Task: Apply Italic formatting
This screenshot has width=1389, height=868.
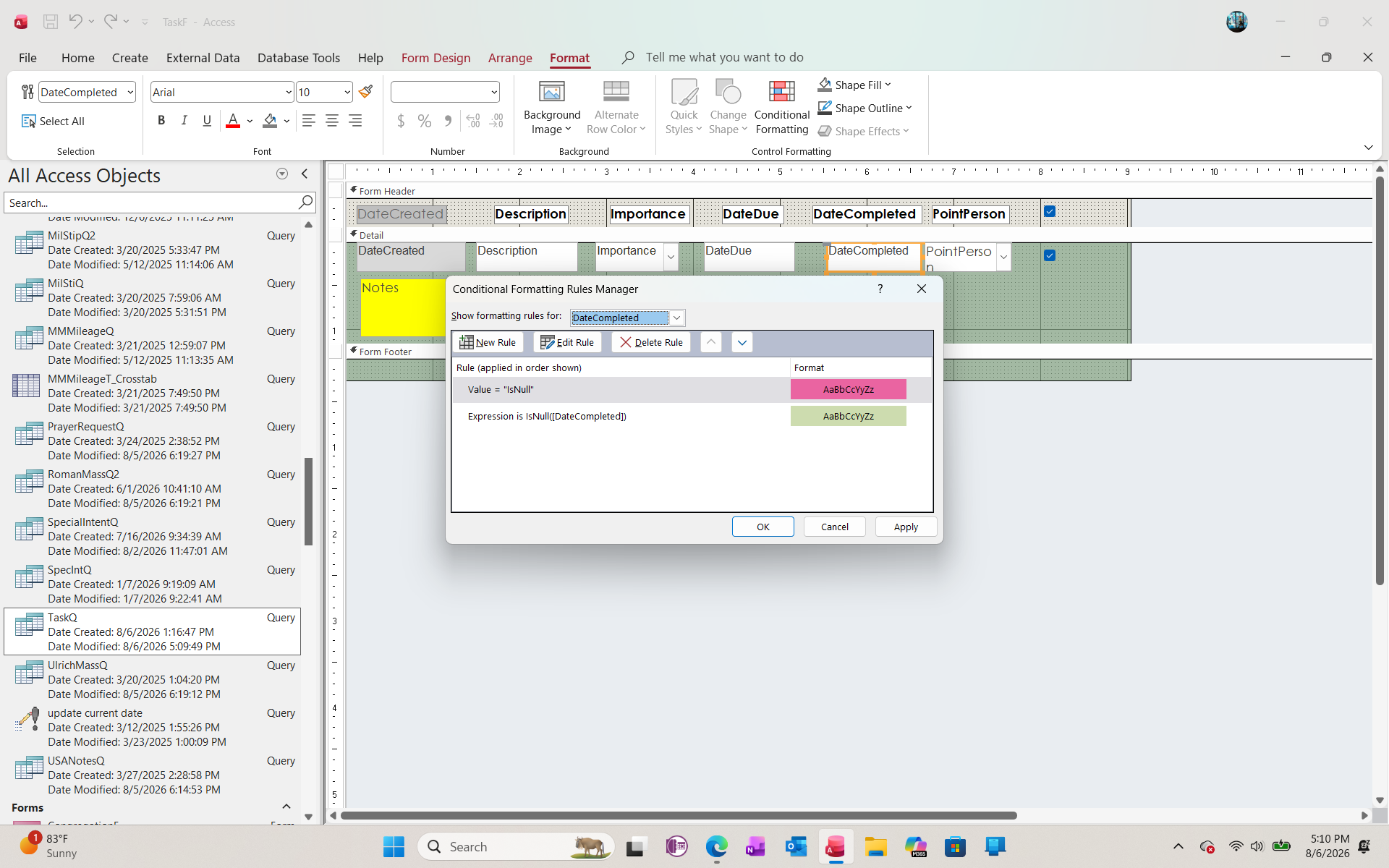Action: click(x=184, y=121)
